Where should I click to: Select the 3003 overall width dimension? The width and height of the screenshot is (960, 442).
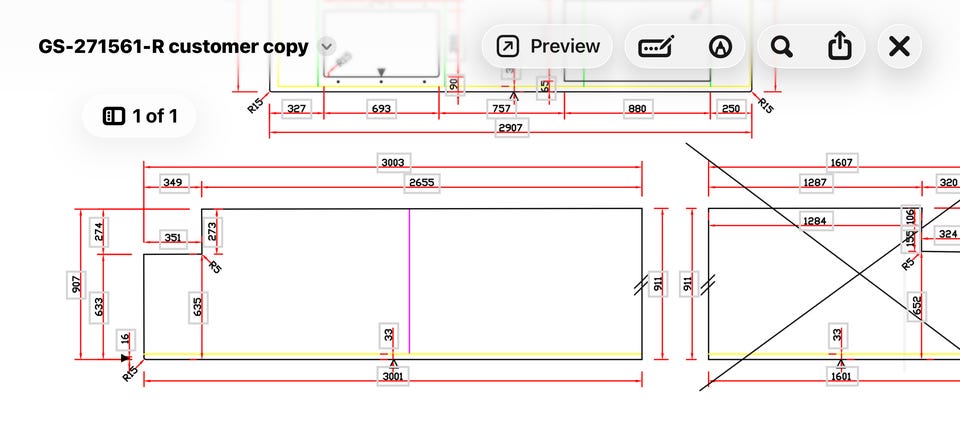tap(393, 163)
